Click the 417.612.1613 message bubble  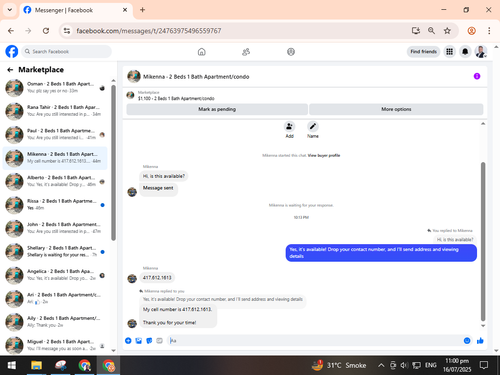pyautogui.click(x=157, y=278)
